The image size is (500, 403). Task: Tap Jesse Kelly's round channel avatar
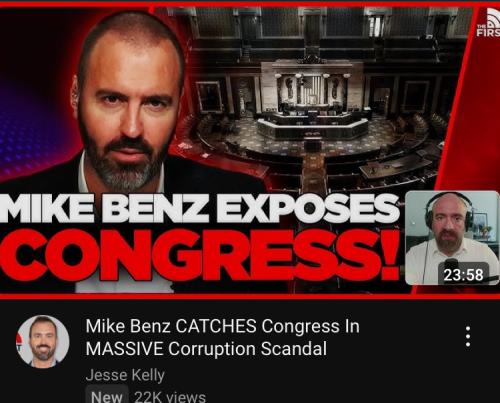(43, 342)
